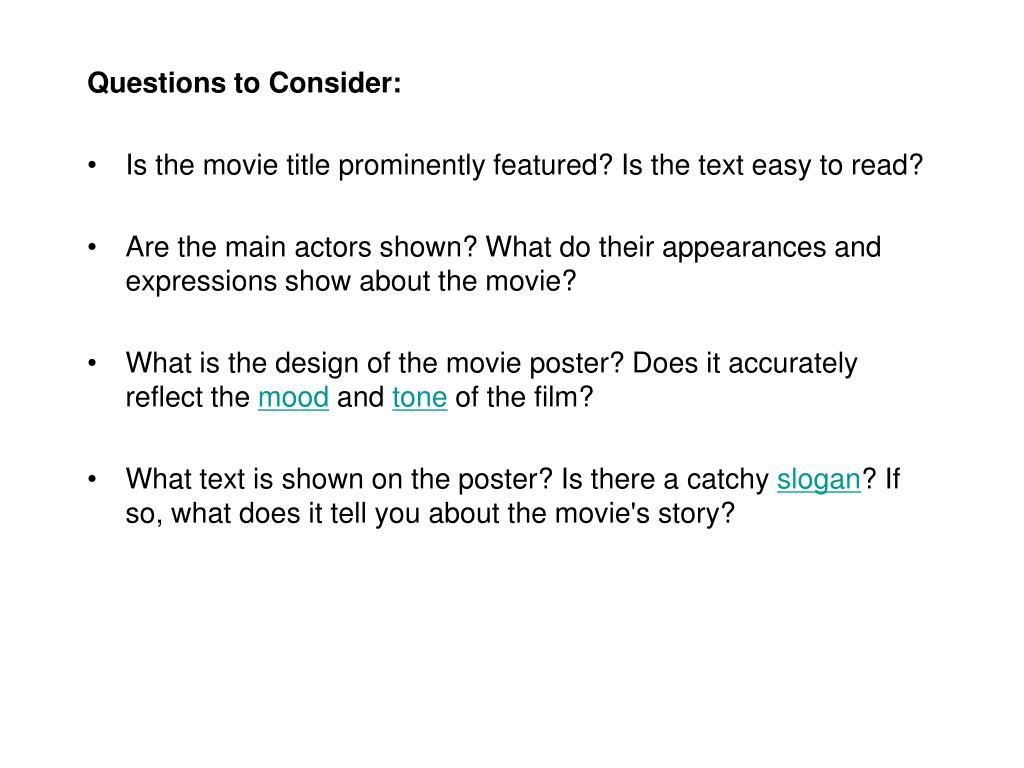Screen dimensions: 1024x768
Task: Click the bullet marker before 'Are the main actors'
Action: point(92,248)
